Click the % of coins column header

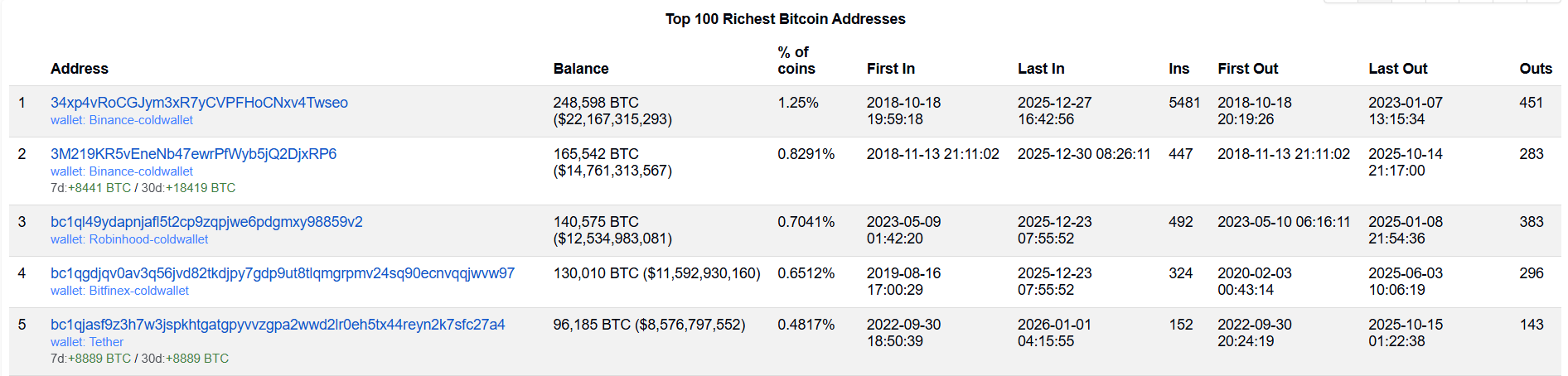pyautogui.click(x=796, y=60)
